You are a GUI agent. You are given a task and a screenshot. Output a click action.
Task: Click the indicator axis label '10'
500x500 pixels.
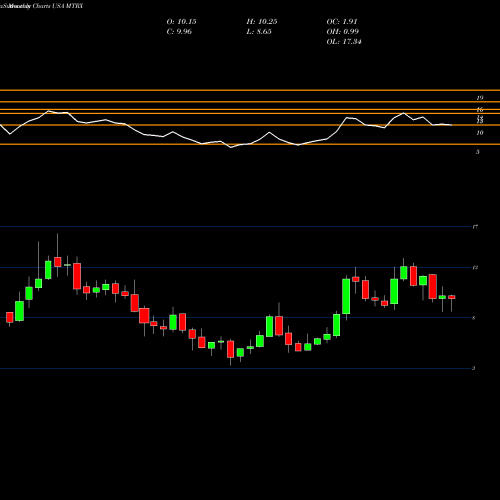480,133
